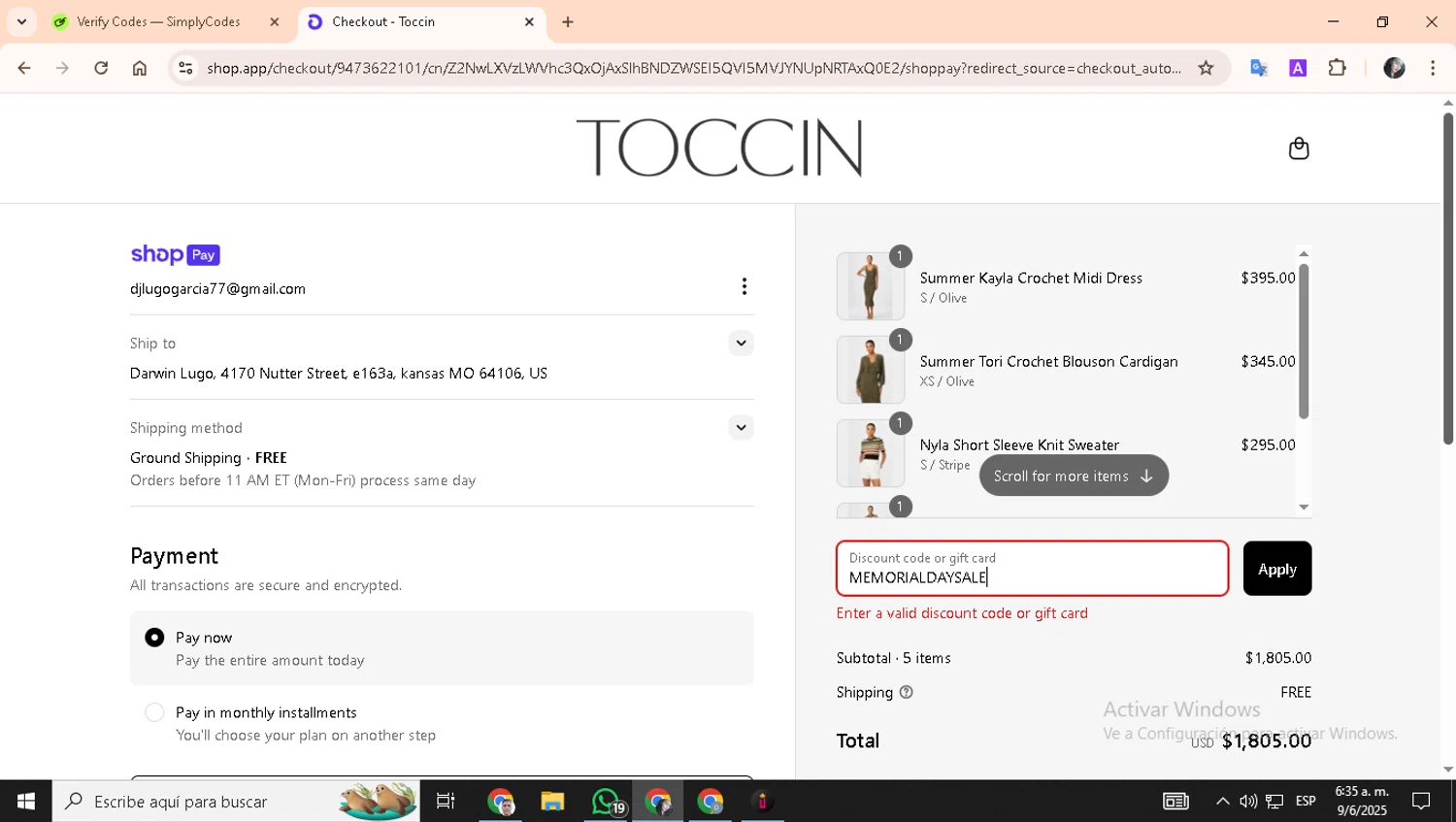
Task: Open the notification center icon
Action: (x=1421, y=802)
